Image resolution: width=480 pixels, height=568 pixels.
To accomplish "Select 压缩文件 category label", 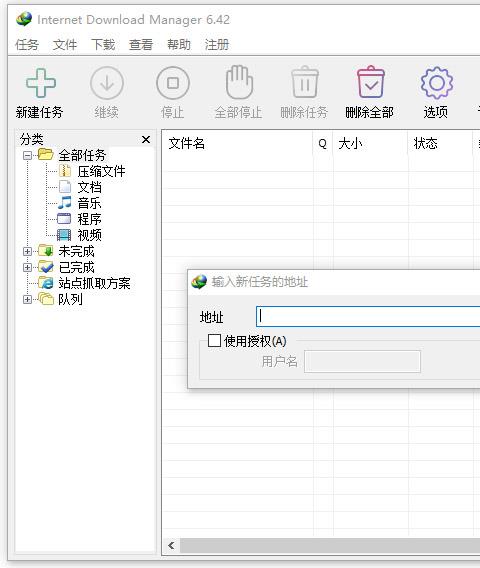I will [101, 171].
